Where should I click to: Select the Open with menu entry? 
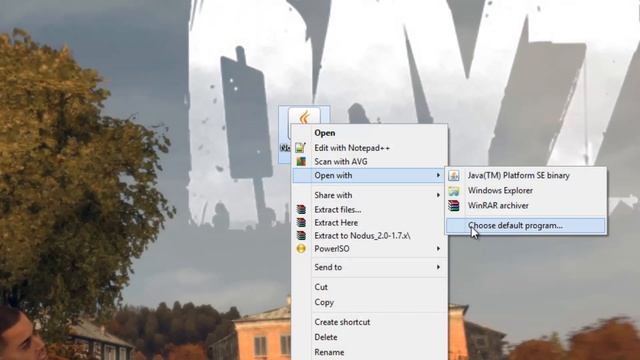(x=369, y=176)
